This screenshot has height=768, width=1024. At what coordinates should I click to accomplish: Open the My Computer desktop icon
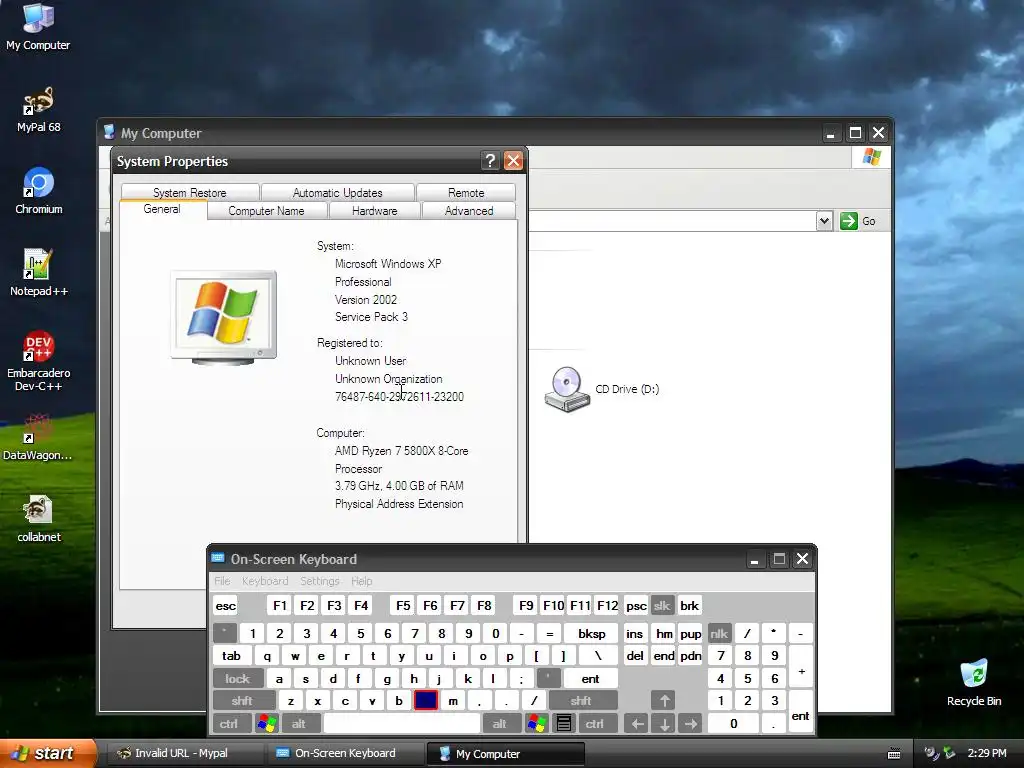pos(38,27)
